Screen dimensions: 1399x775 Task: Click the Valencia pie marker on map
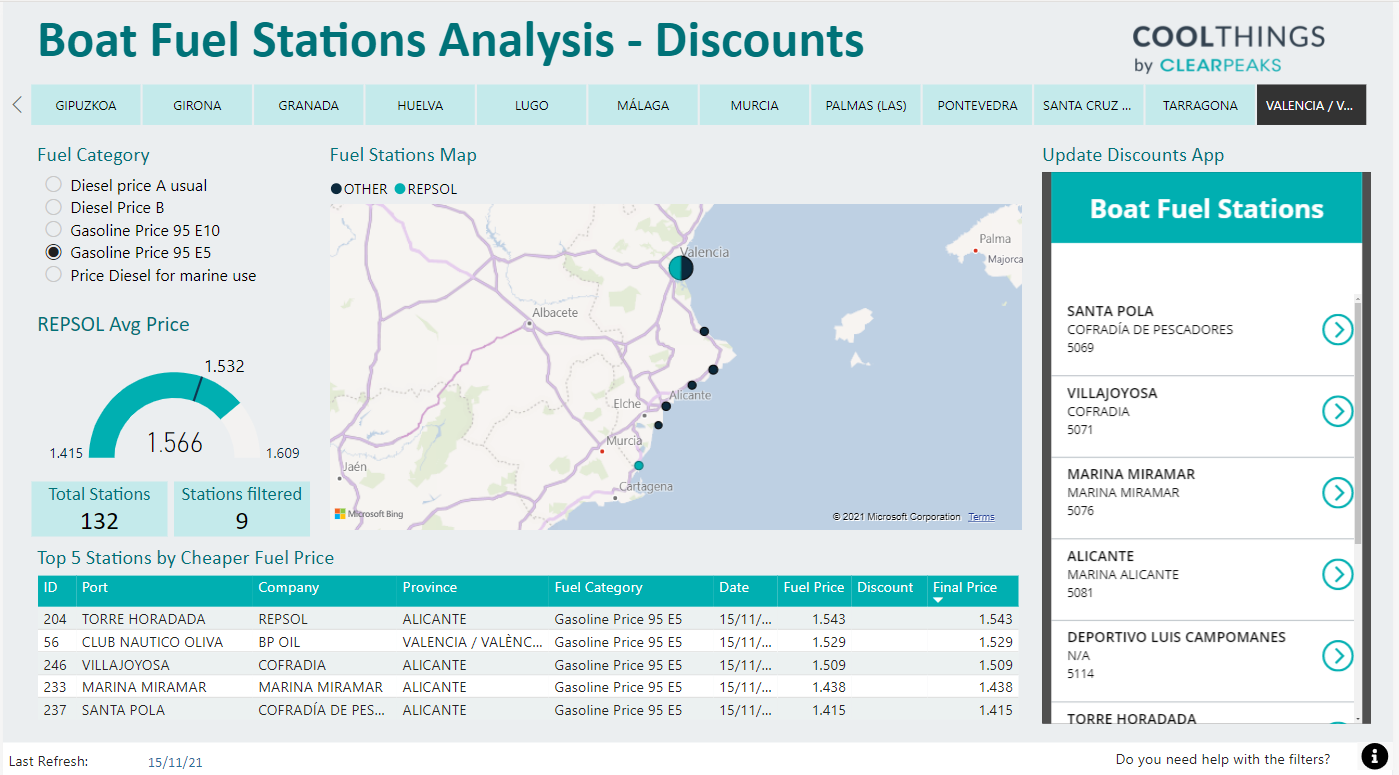pos(681,268)
